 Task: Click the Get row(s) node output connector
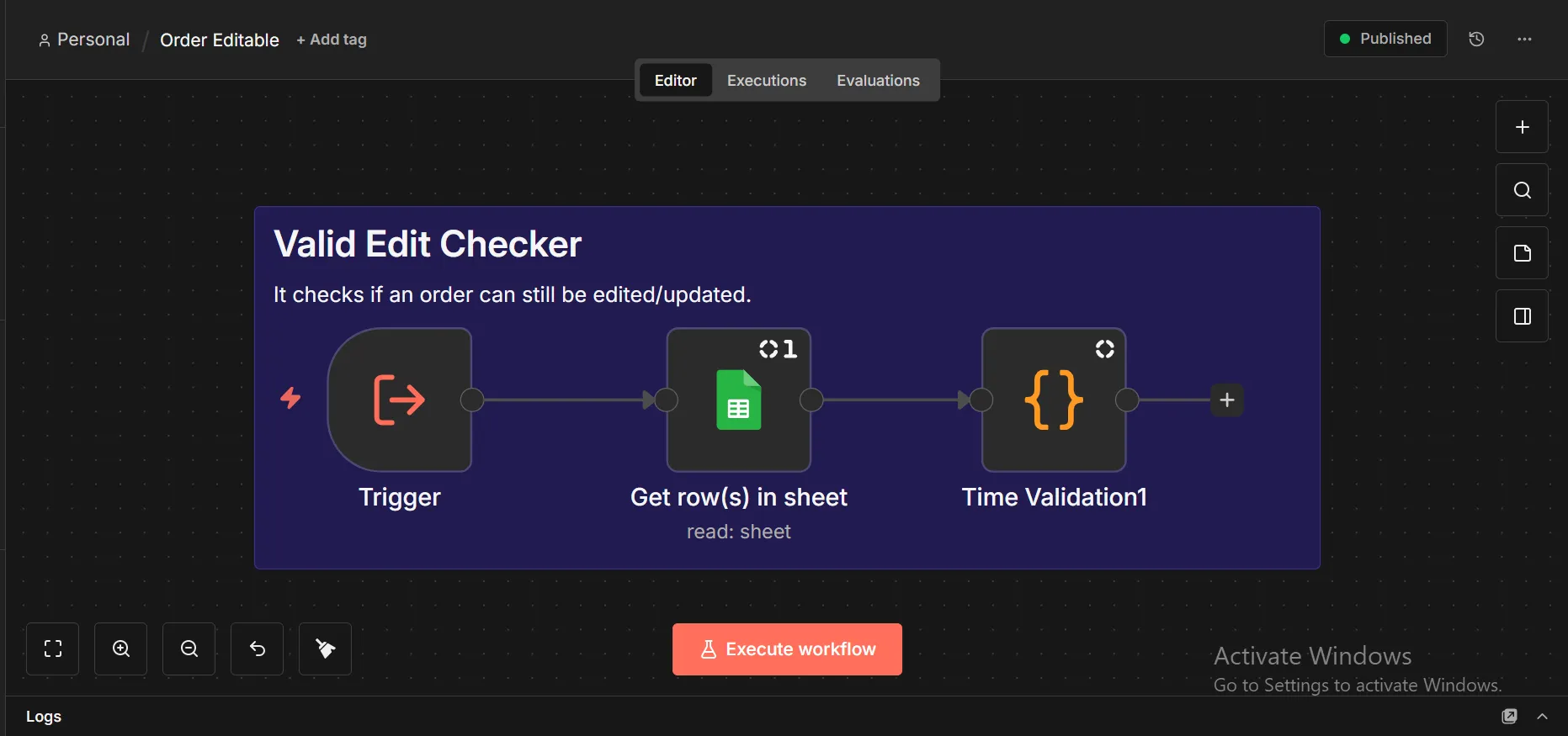click(x=811, y=400)
